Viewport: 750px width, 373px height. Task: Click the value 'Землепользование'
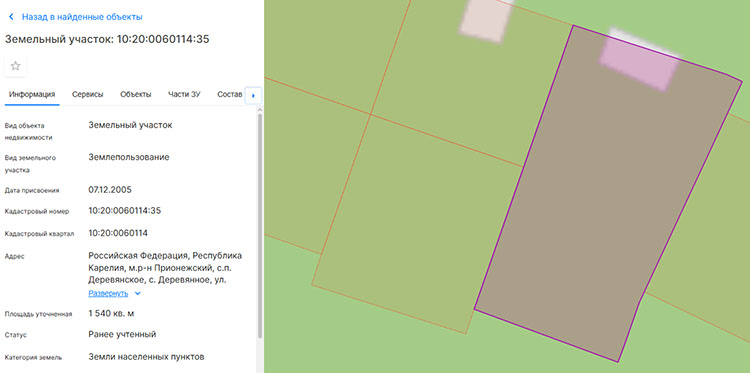point(129,157)
